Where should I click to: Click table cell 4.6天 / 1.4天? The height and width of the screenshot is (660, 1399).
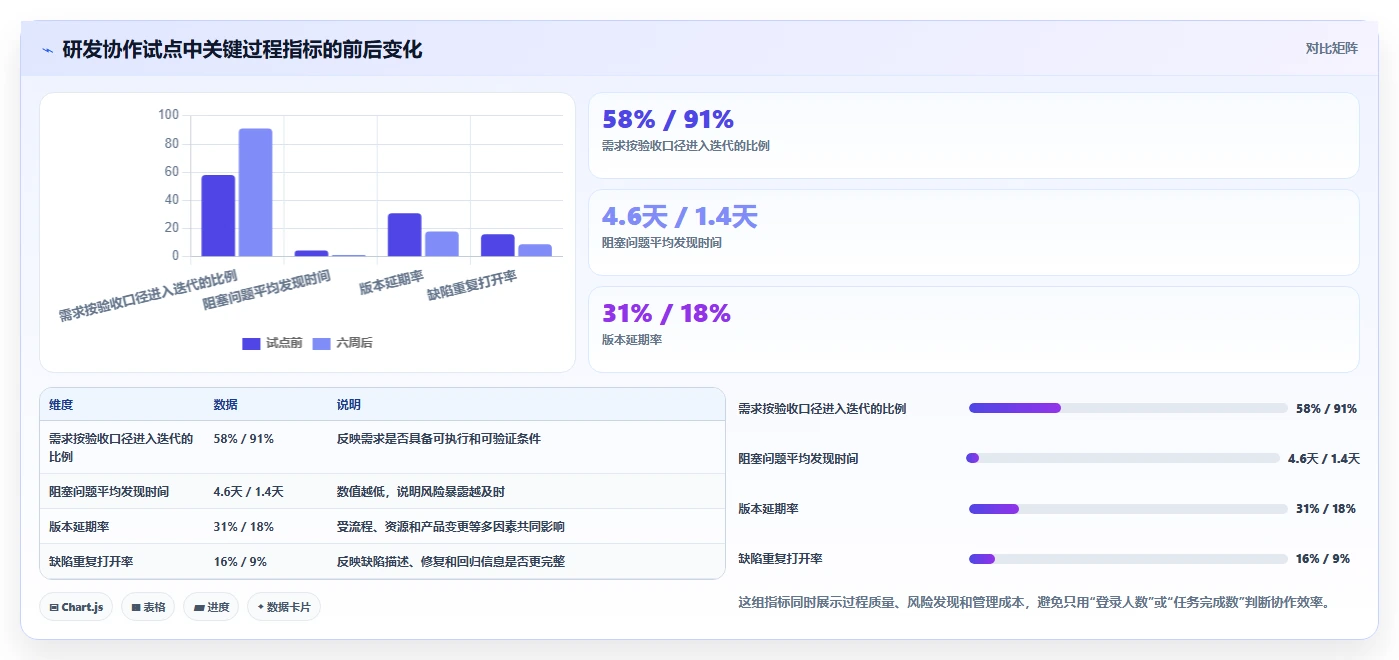[248, 491]
